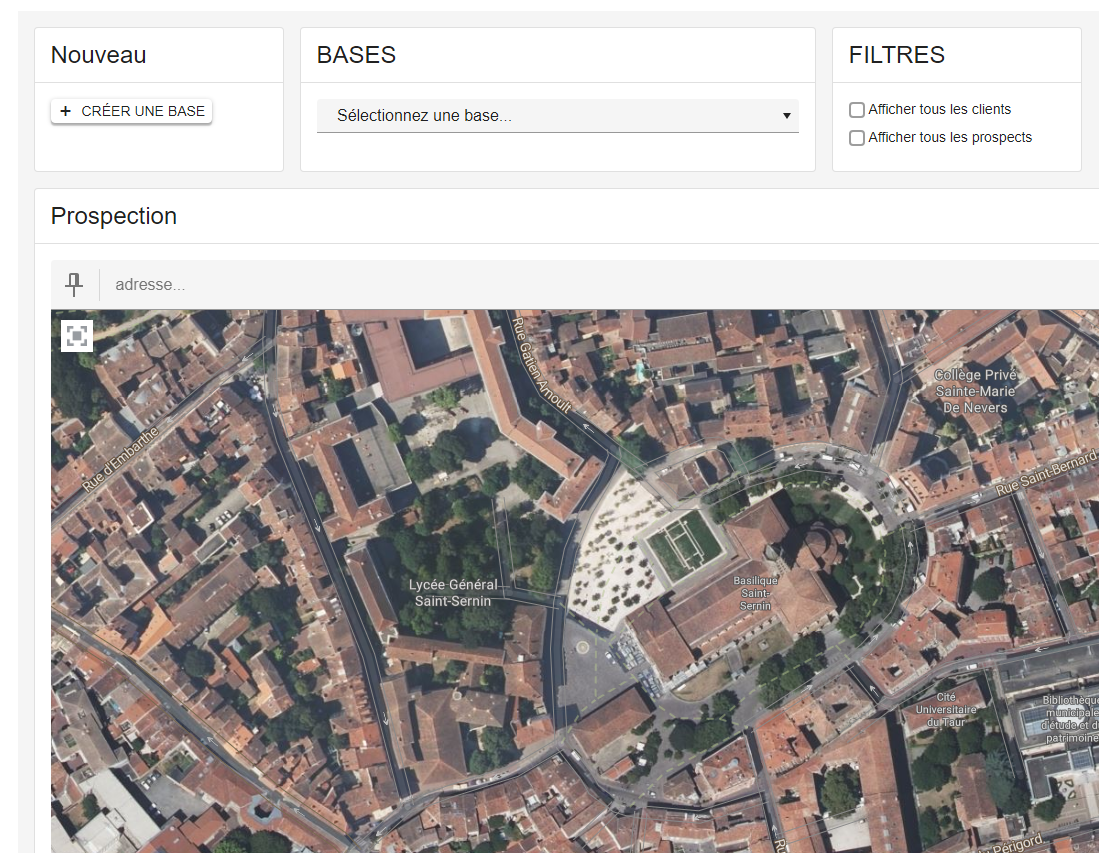Click the Rue Saint-Bernard street label
The width and height of the screenshot is (1099, 853).
(1046, 476)
